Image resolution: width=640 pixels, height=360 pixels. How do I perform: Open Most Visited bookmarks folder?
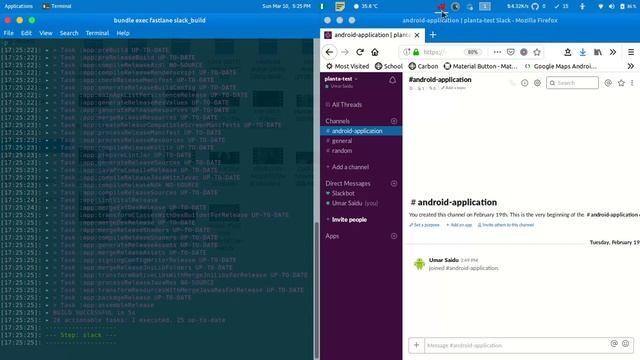[x=347, y=66]
